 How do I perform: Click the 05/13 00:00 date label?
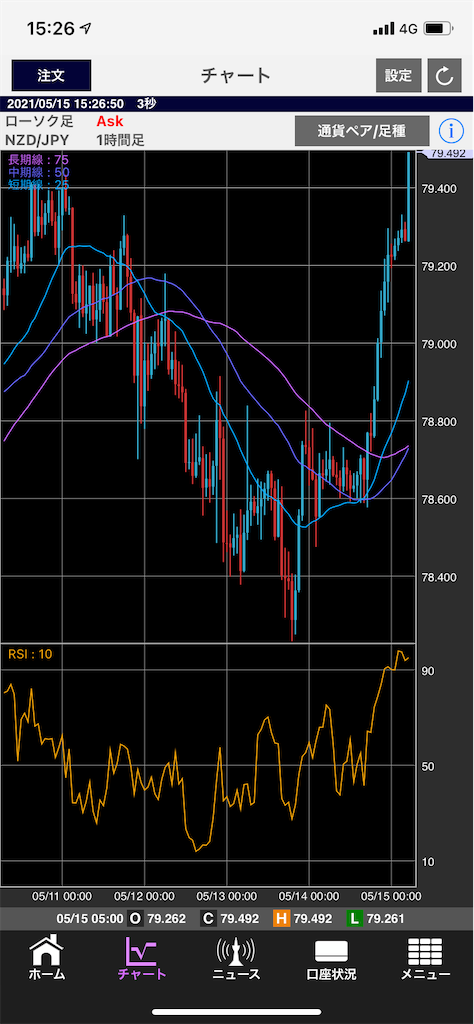pos(227,897)
